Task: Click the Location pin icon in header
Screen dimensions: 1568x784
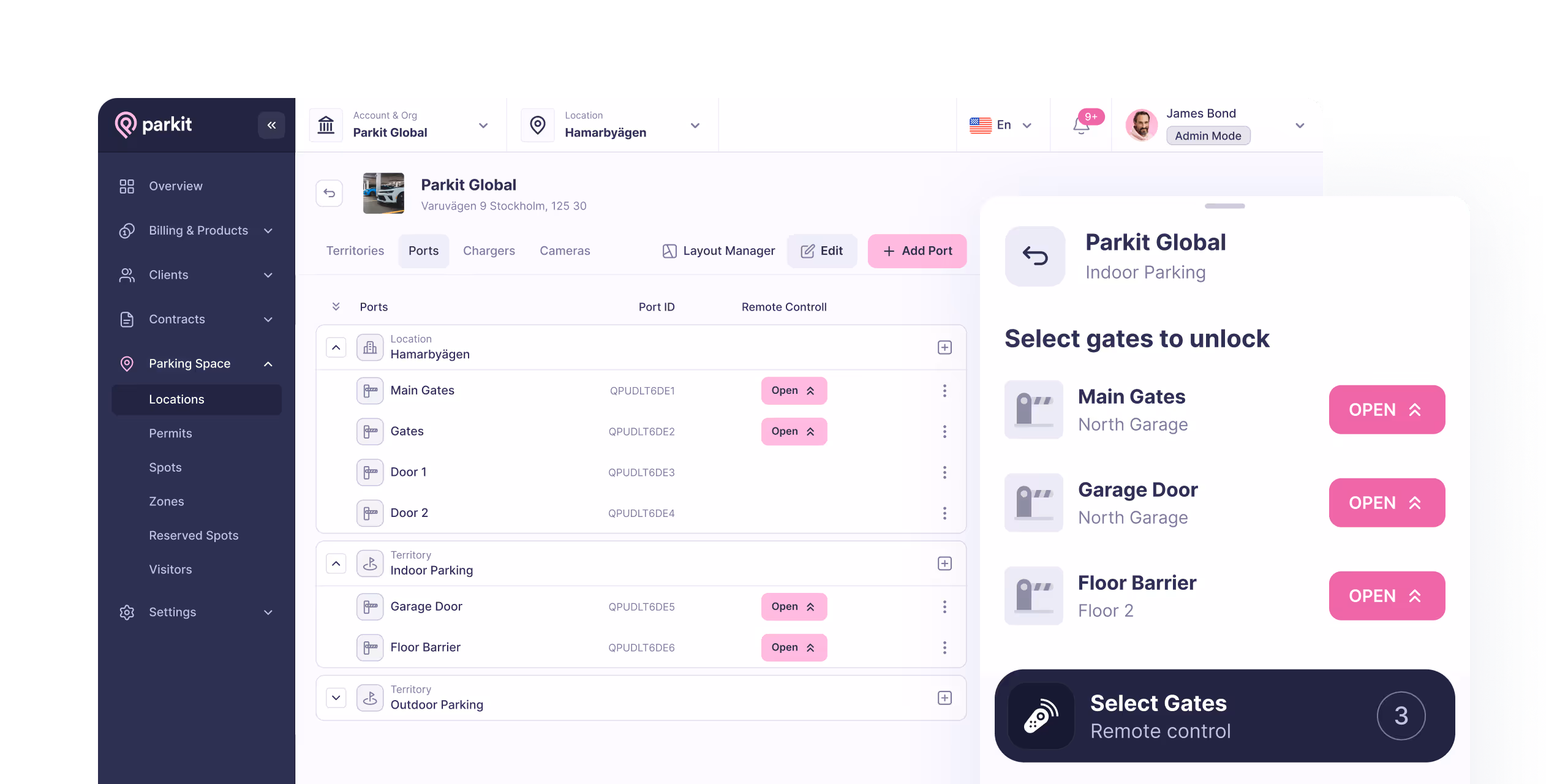Action: click(538, 125)
